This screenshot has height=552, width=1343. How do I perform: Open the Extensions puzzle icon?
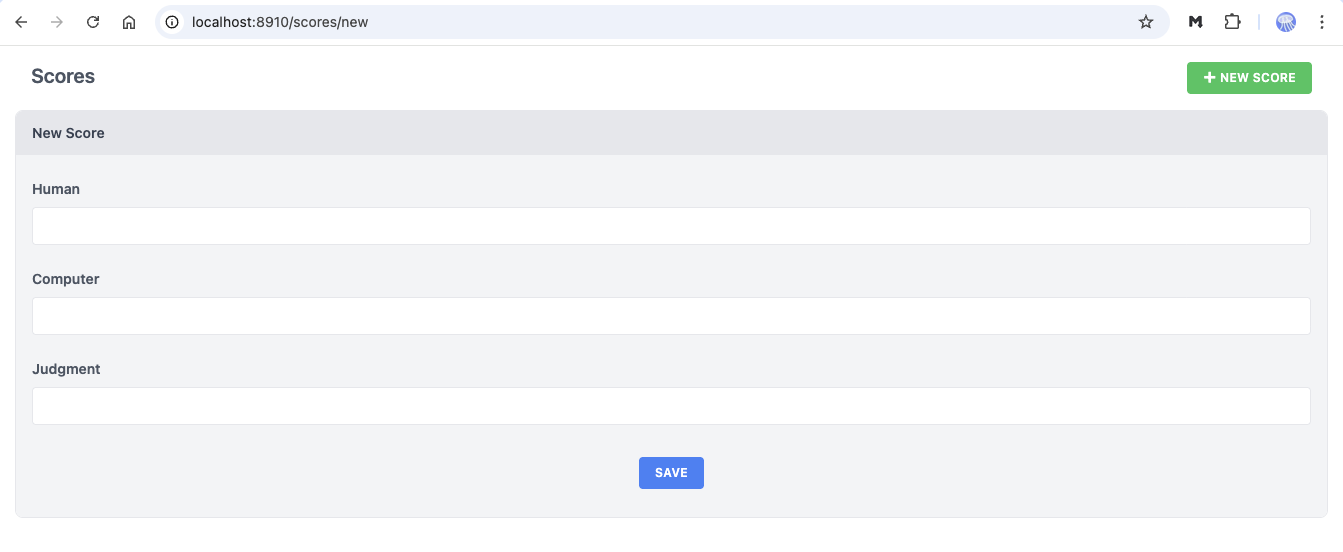[1232, 22]
